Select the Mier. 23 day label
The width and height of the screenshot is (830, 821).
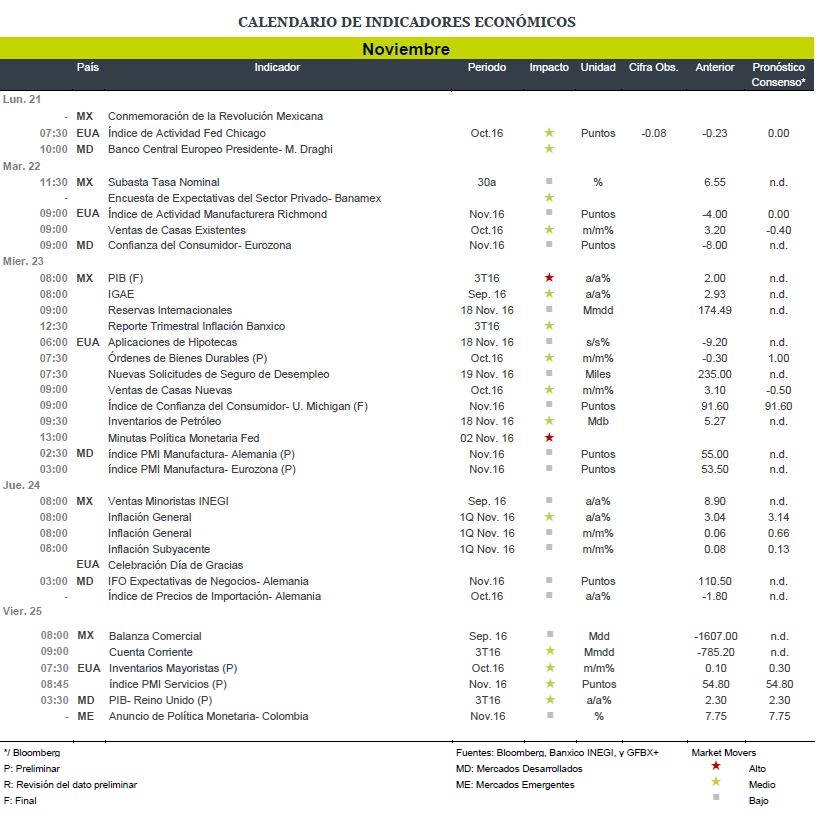(x=23, y=261)
